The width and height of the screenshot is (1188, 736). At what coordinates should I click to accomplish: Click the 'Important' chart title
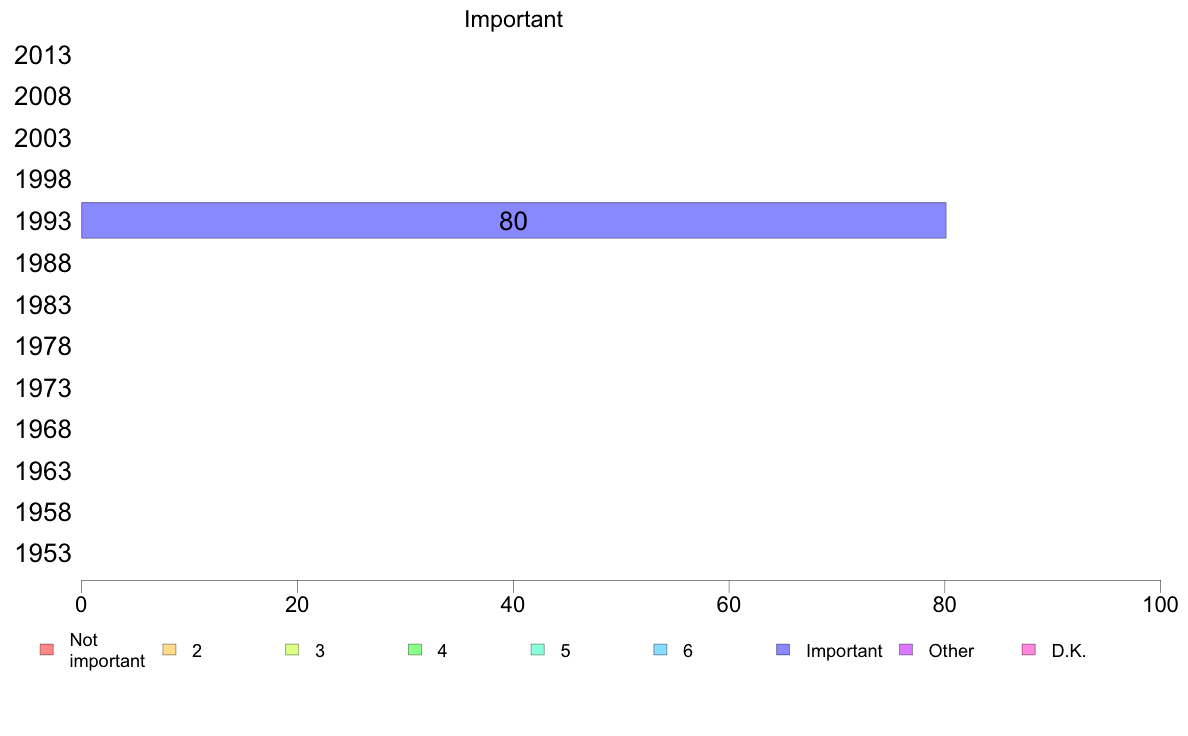514,19
